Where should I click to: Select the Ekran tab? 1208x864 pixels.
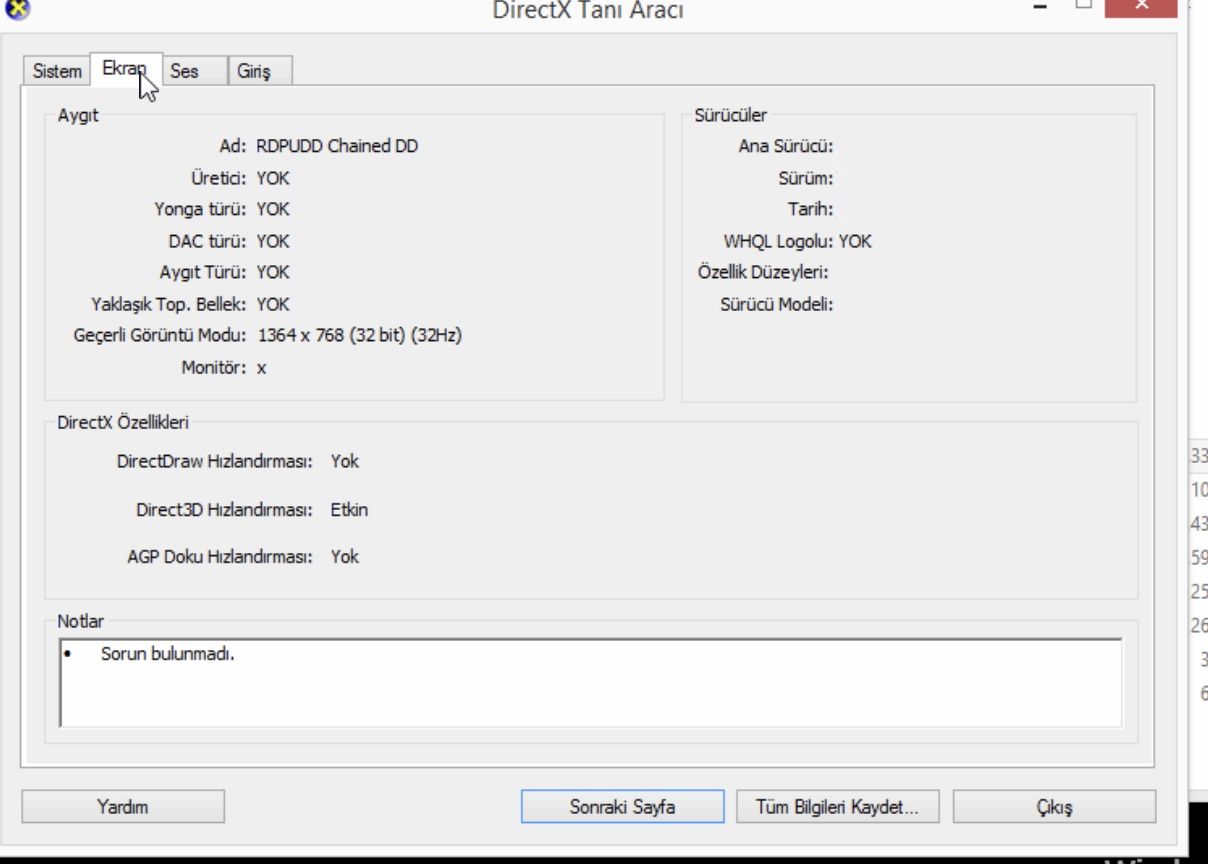coord(126,69)
